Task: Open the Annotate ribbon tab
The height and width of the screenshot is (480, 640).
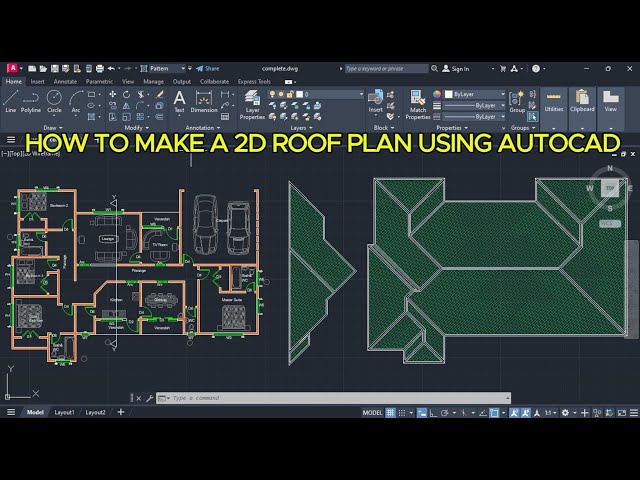Action: [65, 82]
